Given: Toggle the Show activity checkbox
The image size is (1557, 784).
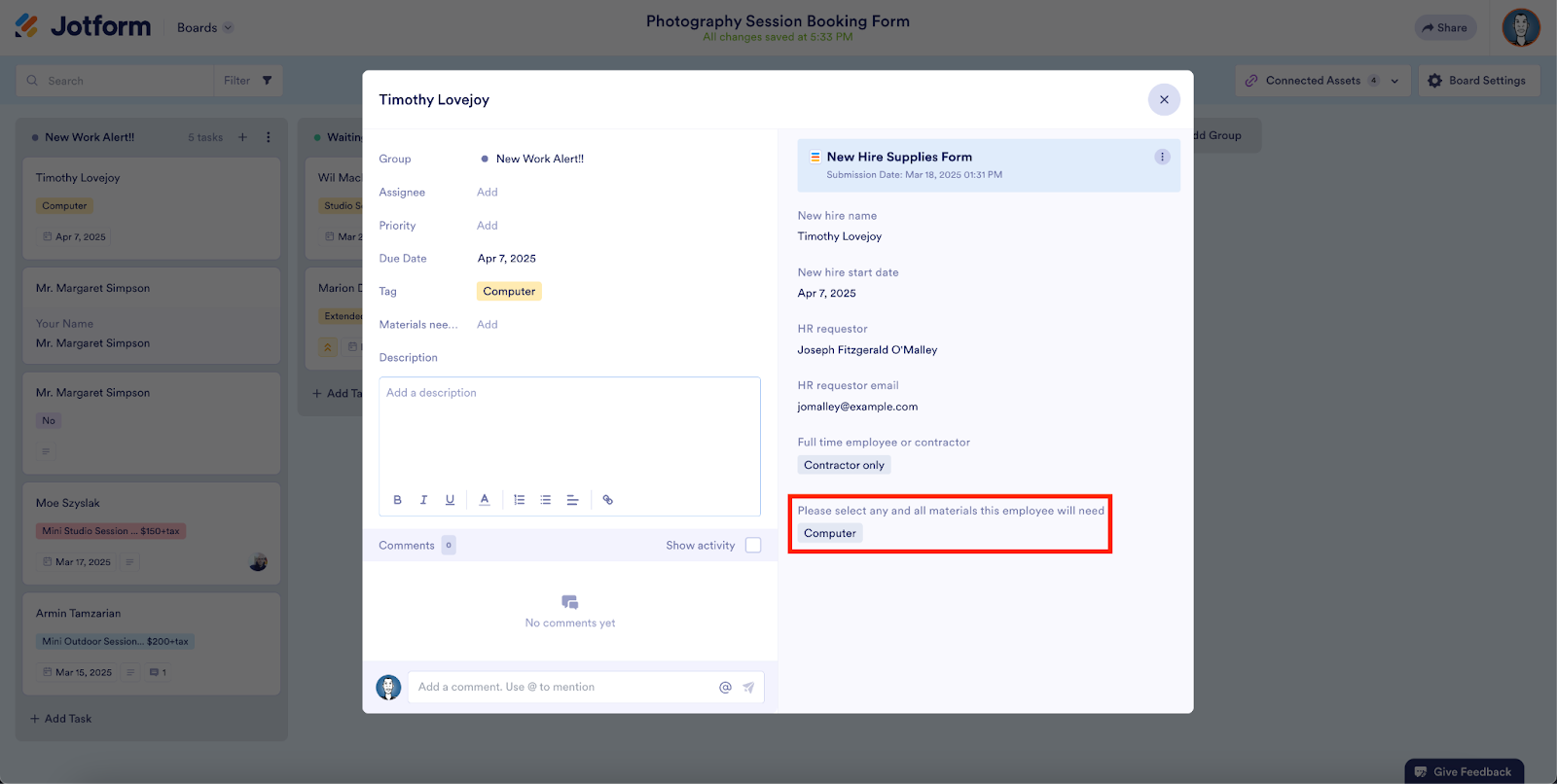Looking at the screenshot, I should (753, 546).
